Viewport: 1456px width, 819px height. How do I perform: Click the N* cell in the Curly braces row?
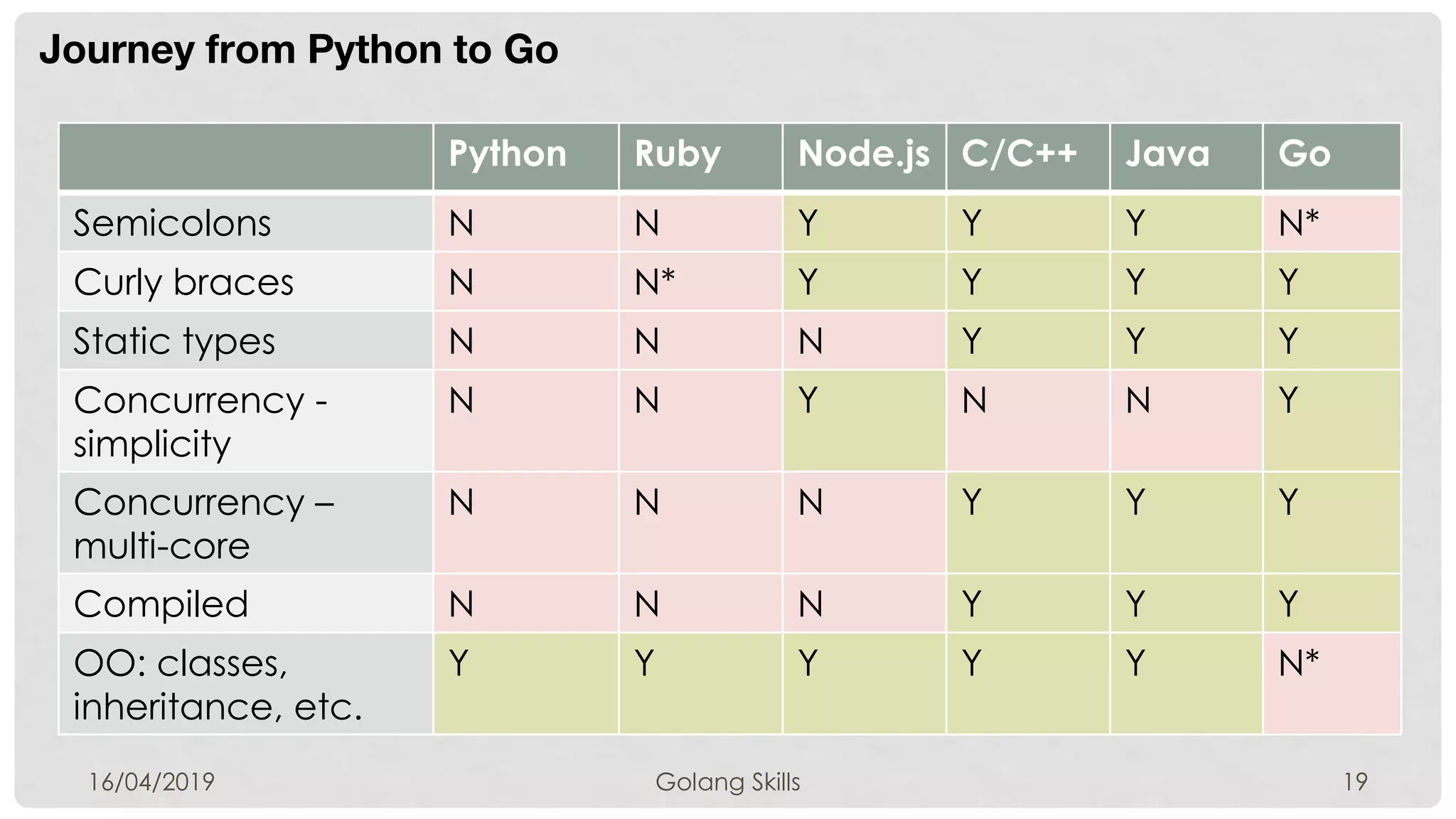654,282
